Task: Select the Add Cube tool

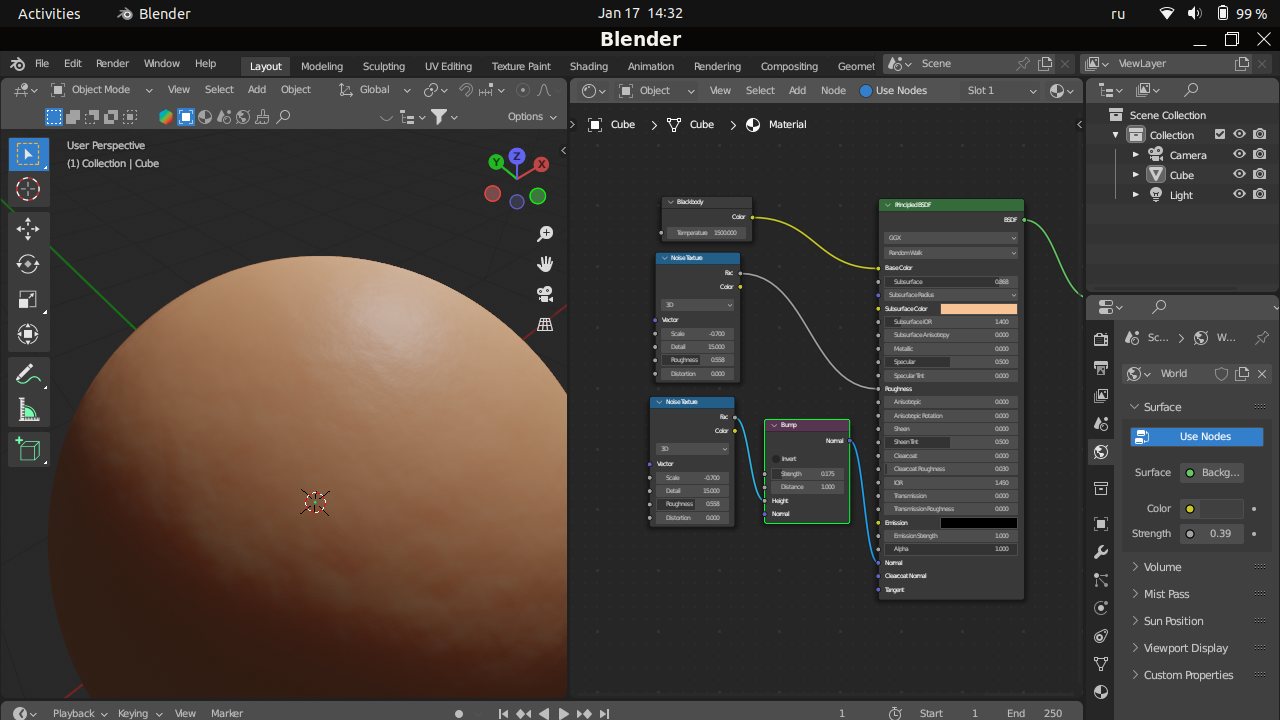Action: click(x=28, y=450)
